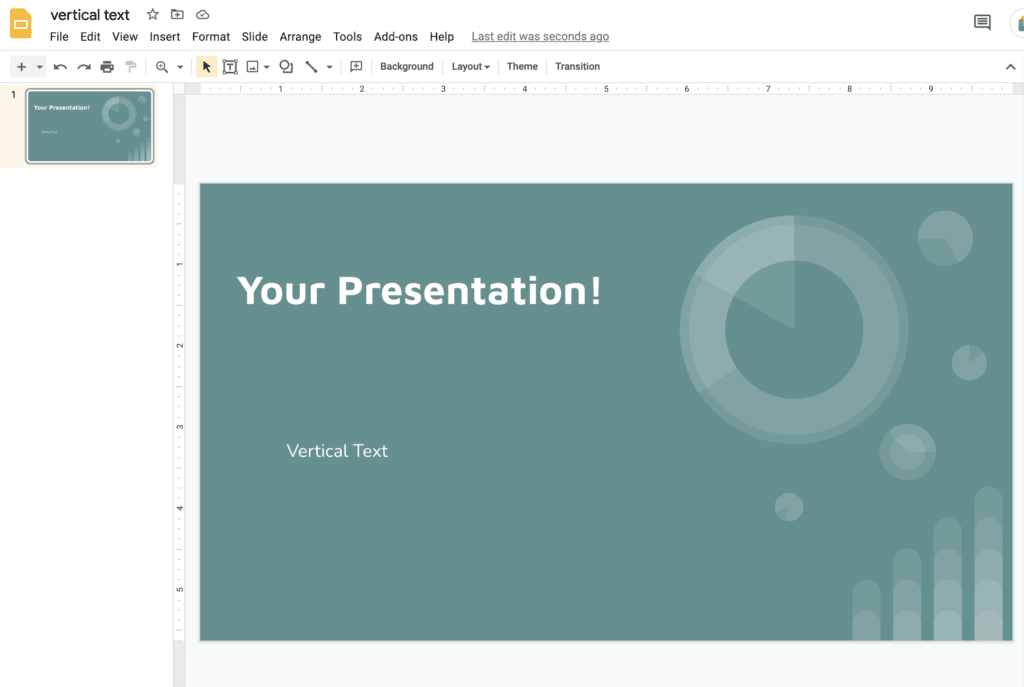
Task: Open the Layout dropdown
Action: (x=470, y=66)
